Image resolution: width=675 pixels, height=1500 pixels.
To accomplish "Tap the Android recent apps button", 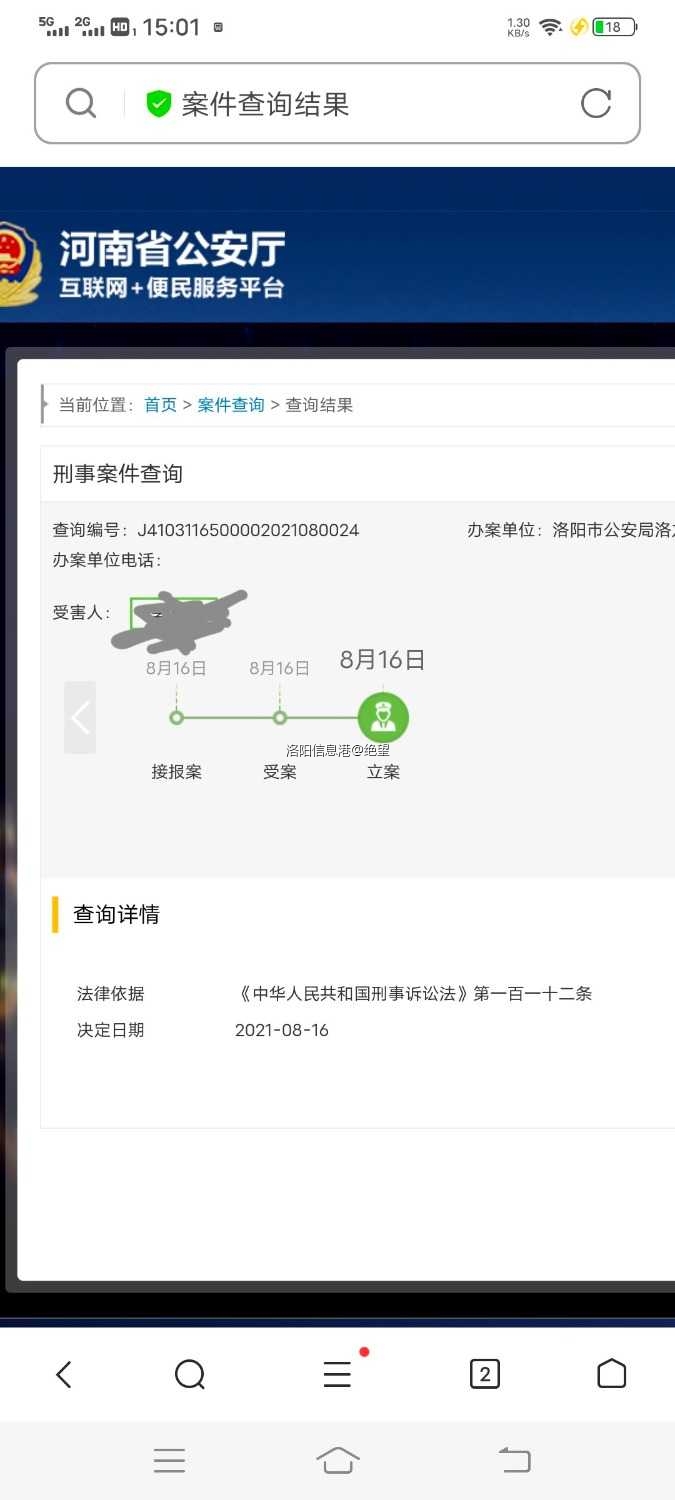I will point(169,1461).
